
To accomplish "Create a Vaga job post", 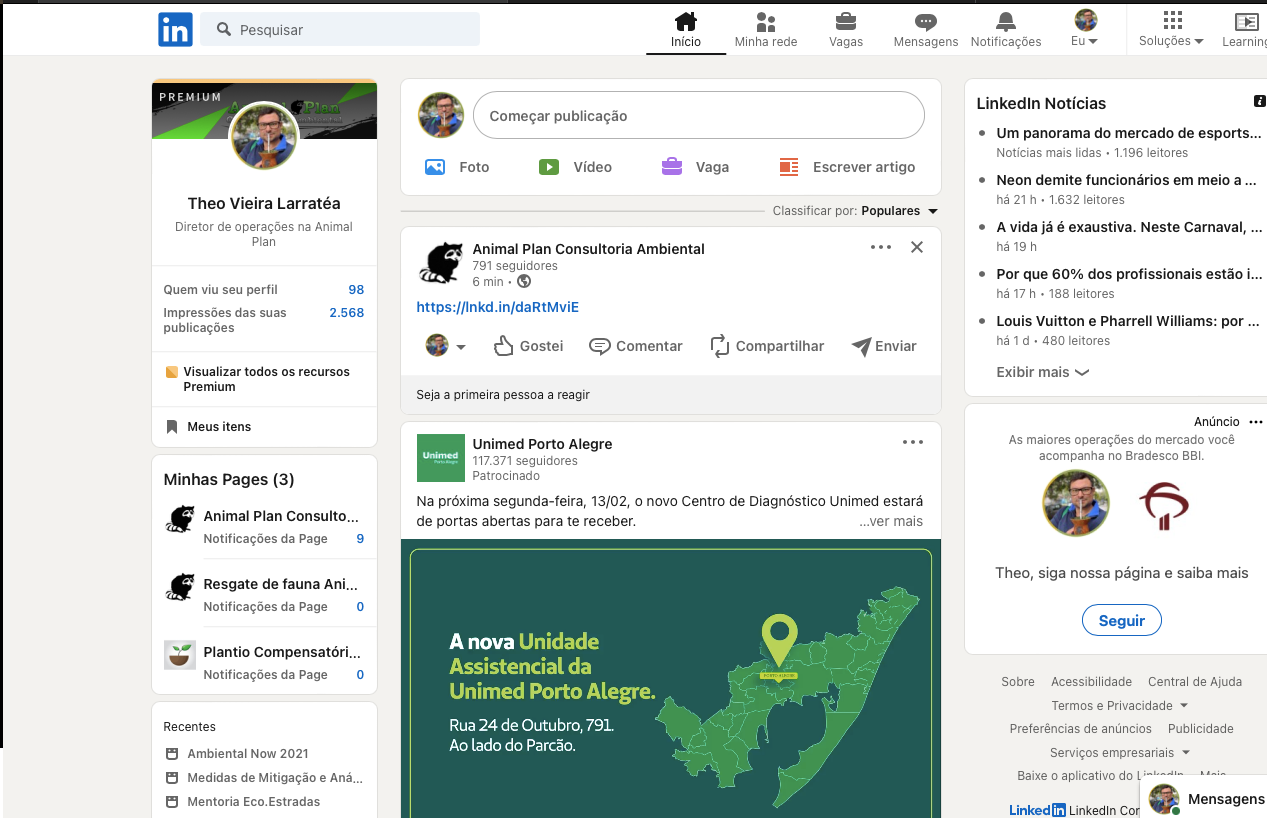I will tap(695, 167).
